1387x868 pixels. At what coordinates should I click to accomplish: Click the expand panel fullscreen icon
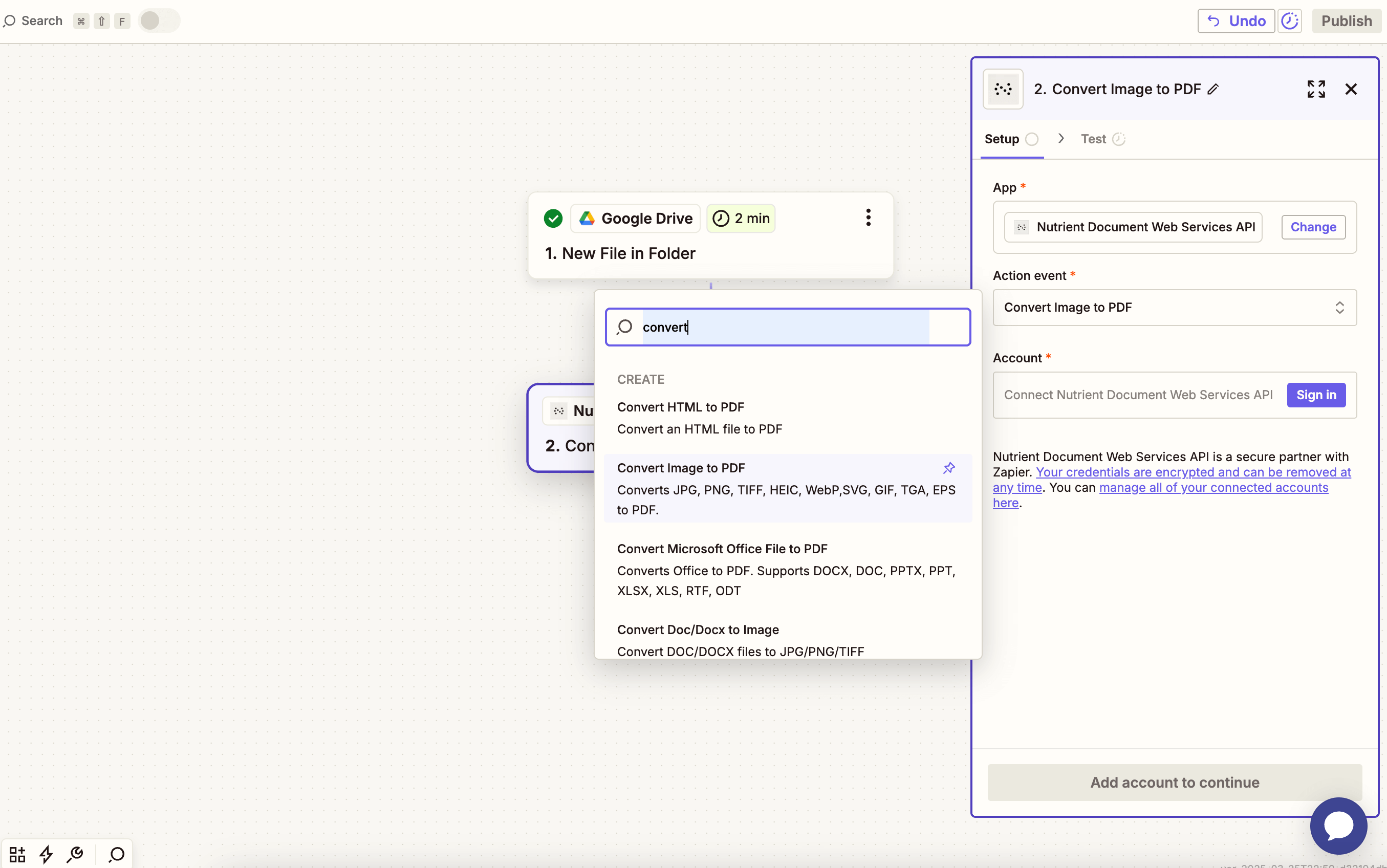pyautogui.click(x=1316, y=89)
